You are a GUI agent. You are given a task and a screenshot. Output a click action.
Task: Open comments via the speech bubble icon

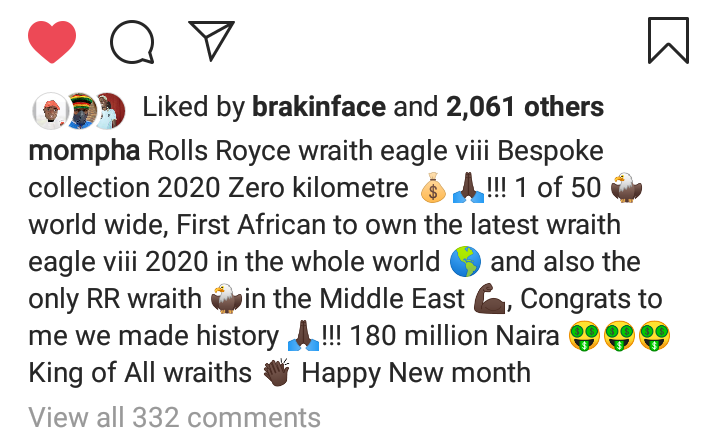[130, 40]
